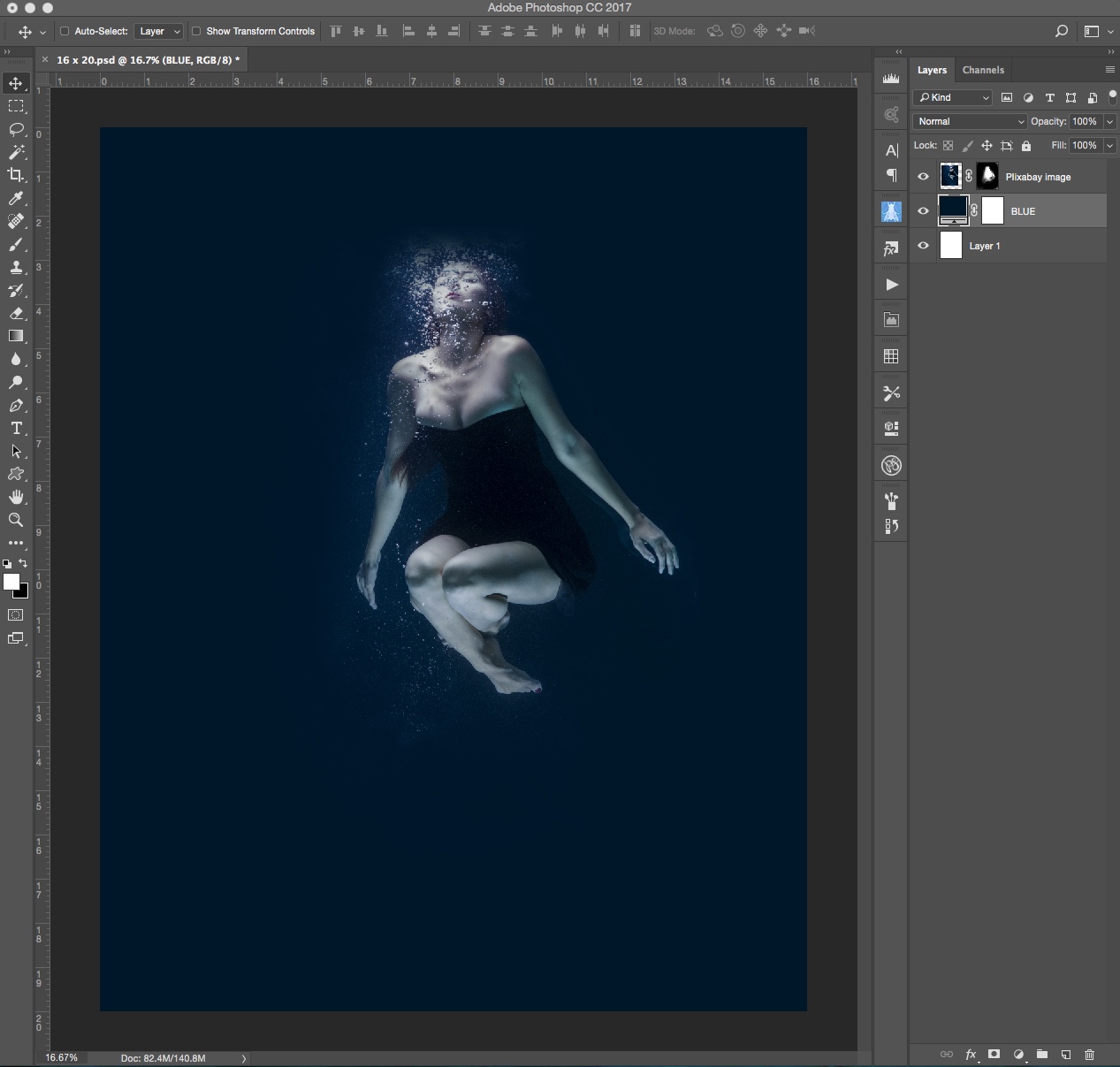
Task: Enable the Auto-Select checkbox
Action: [x=65, y=31]
